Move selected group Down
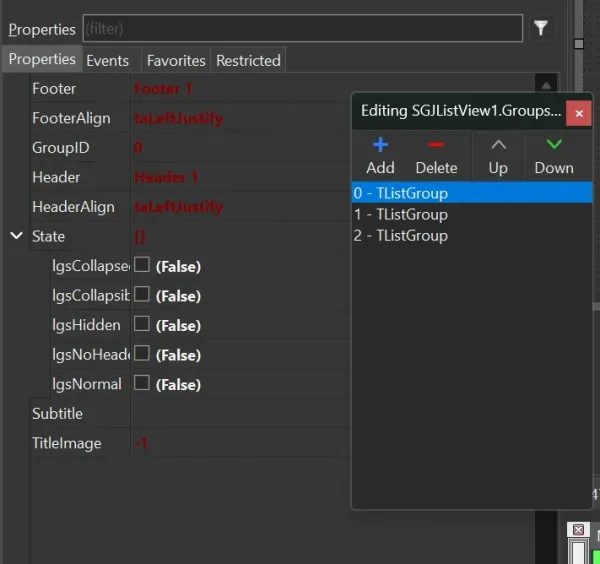Screen dimensions: 600x564 [554, 156]
